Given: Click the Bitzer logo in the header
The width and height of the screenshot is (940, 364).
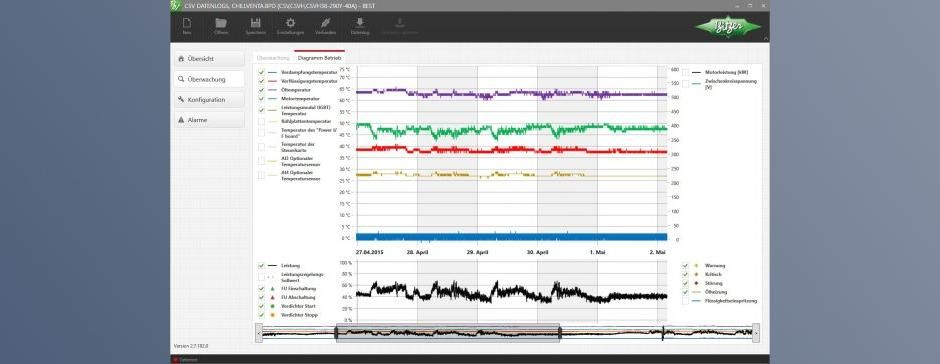Looking at the screenshot, I should pos(728,26).
